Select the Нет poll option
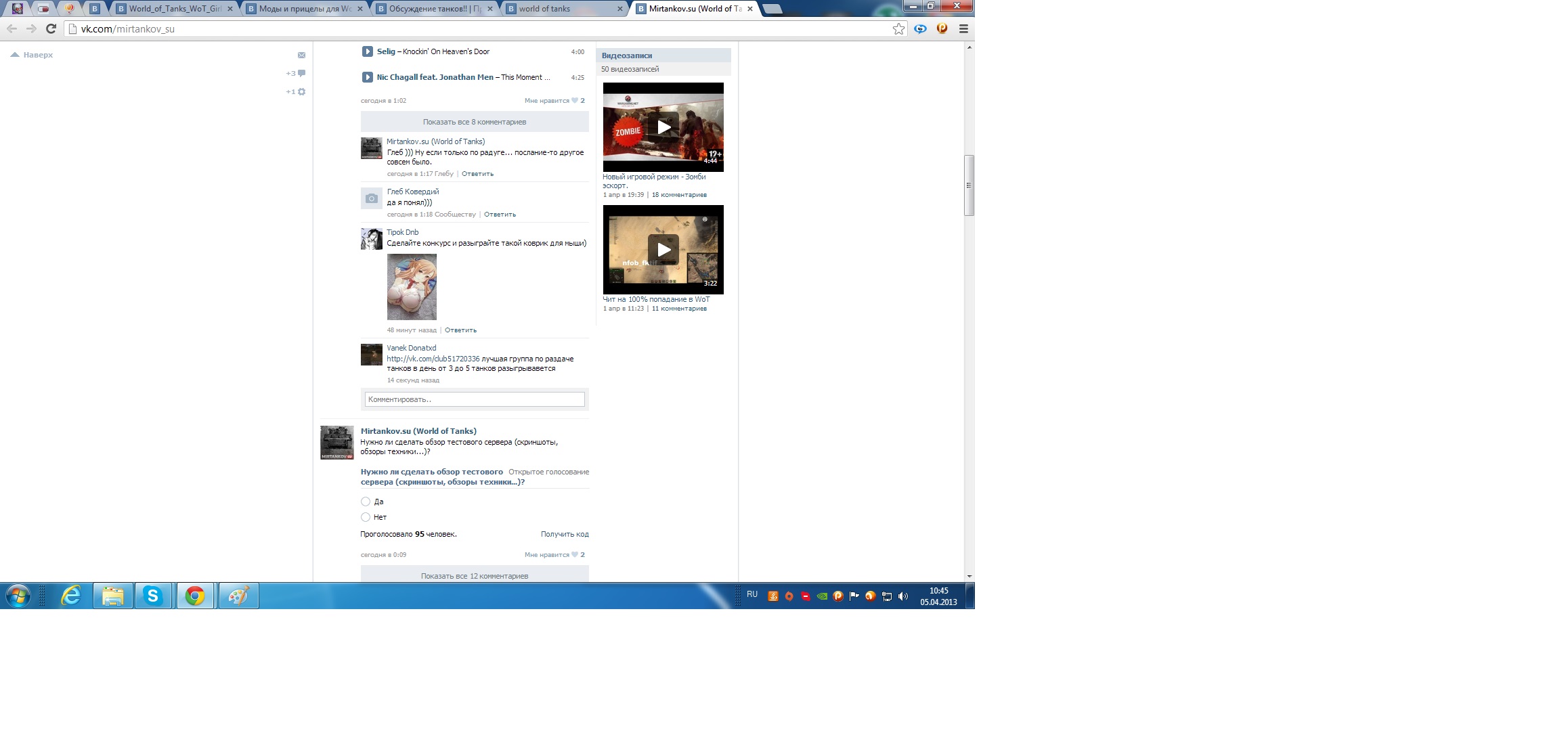 click(366, 517)
